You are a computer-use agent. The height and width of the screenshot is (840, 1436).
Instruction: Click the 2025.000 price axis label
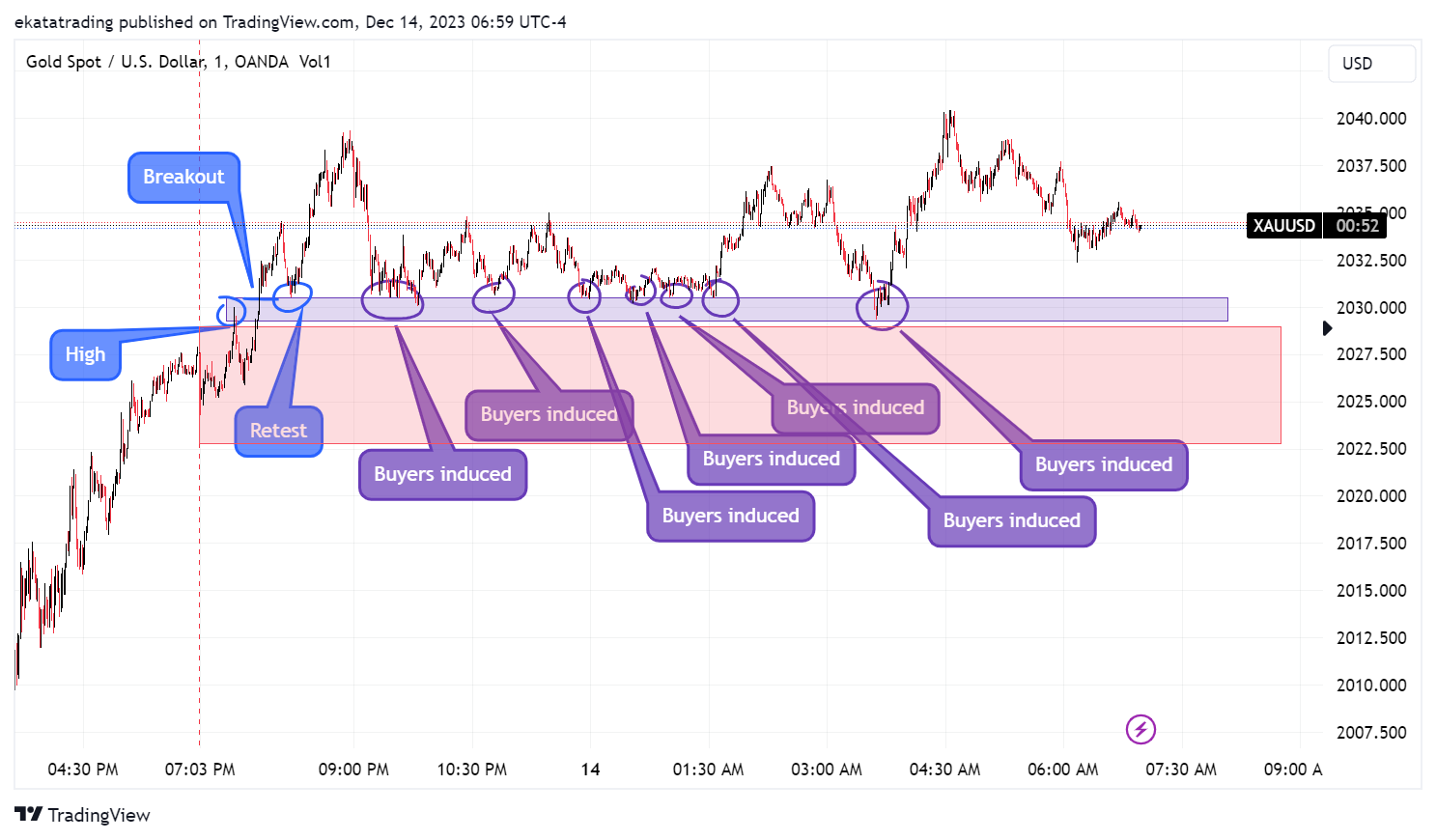click(1371, 402)
